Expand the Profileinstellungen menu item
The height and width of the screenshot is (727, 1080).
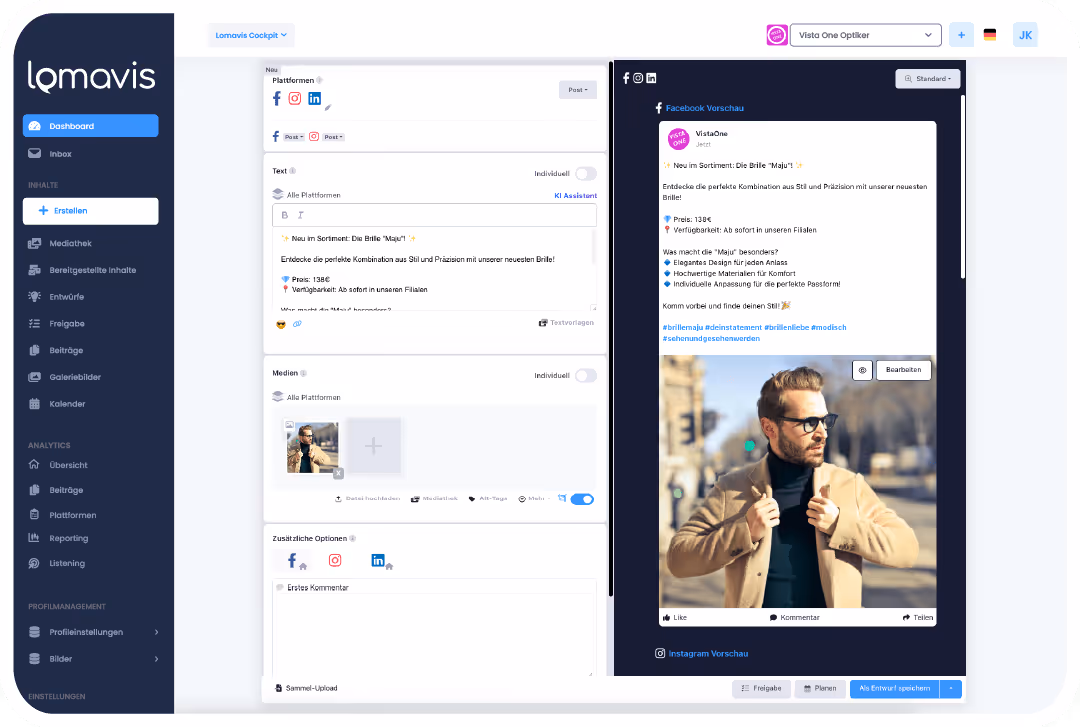click(85, 631)
